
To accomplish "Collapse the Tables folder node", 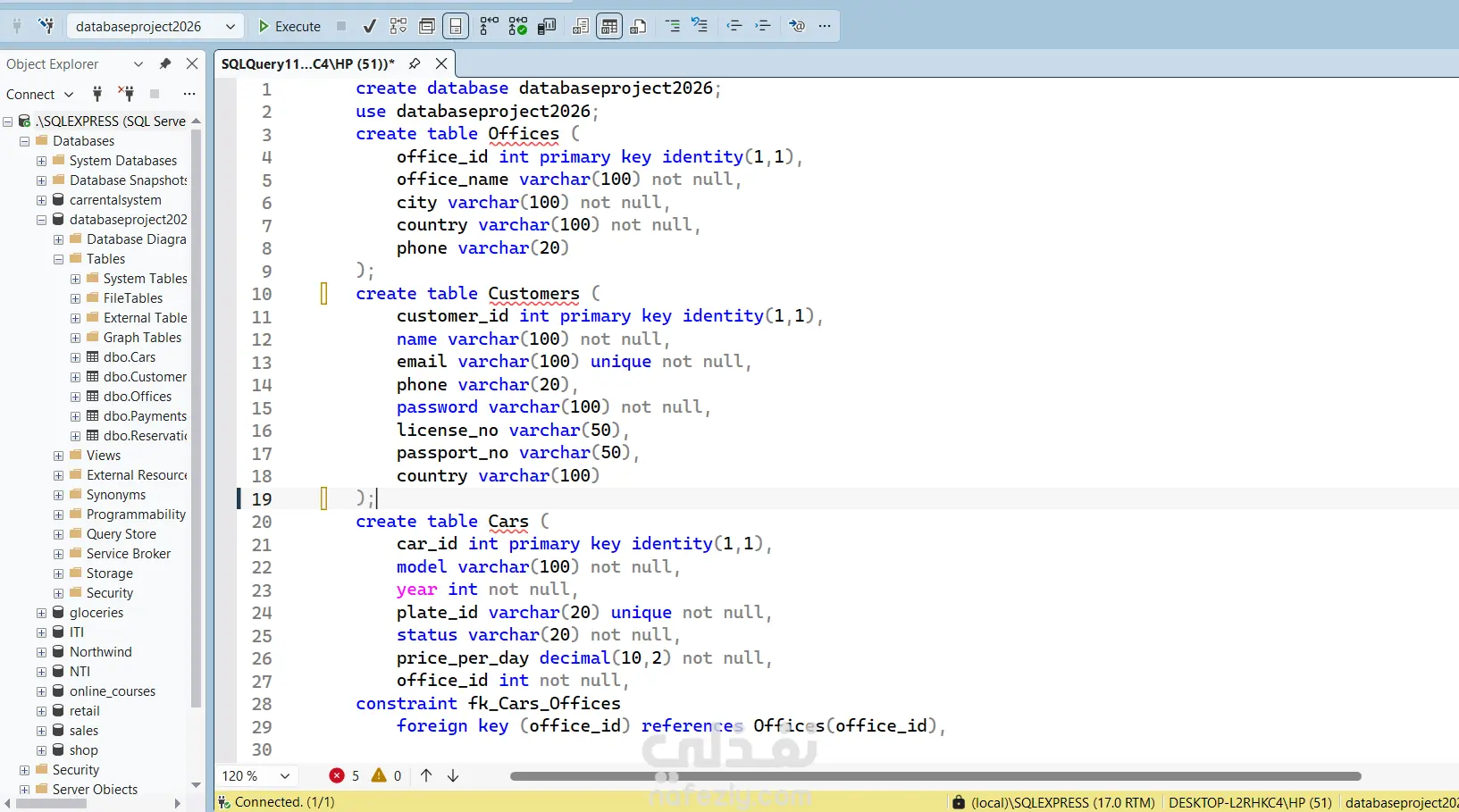I will click(58, 259).
